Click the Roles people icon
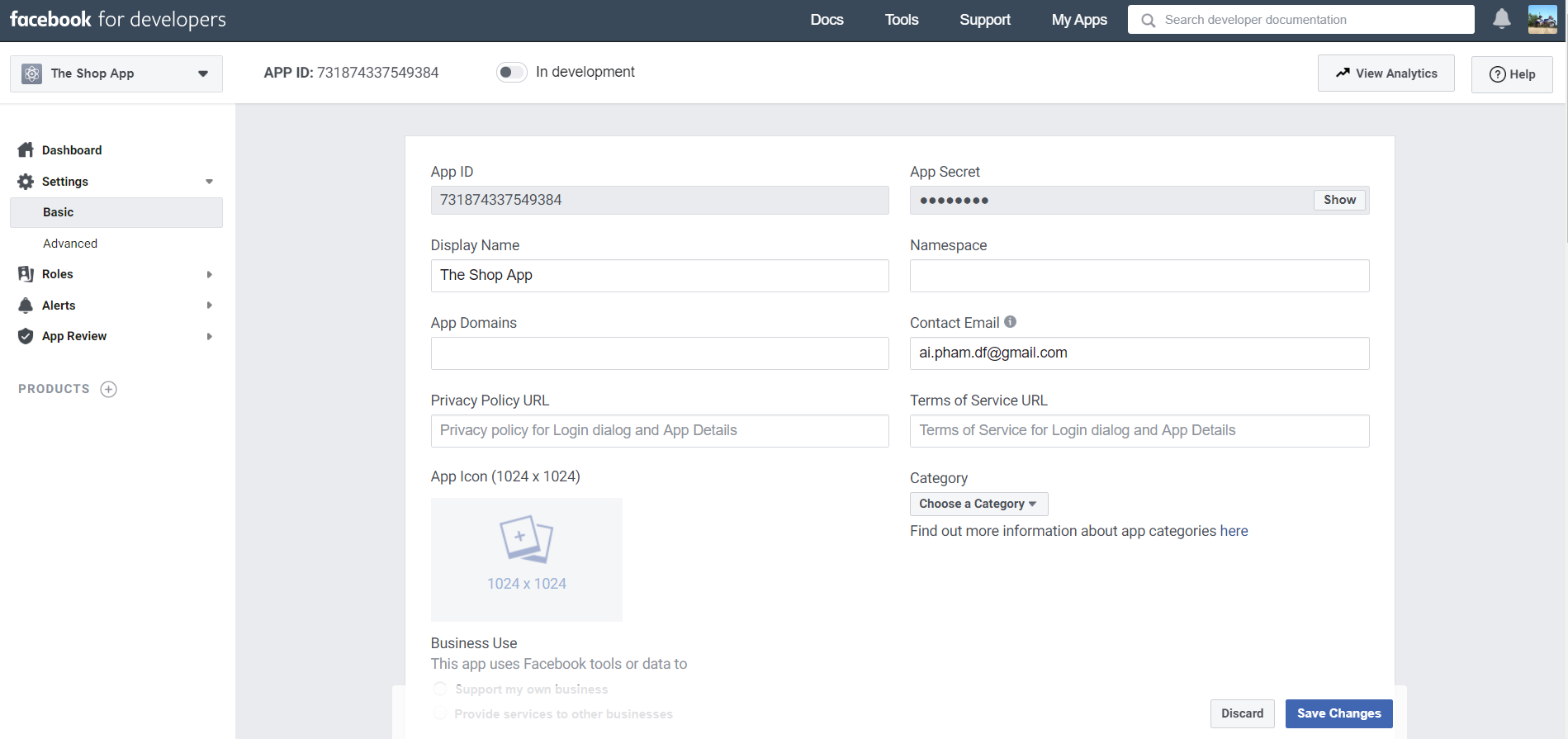 26,274
